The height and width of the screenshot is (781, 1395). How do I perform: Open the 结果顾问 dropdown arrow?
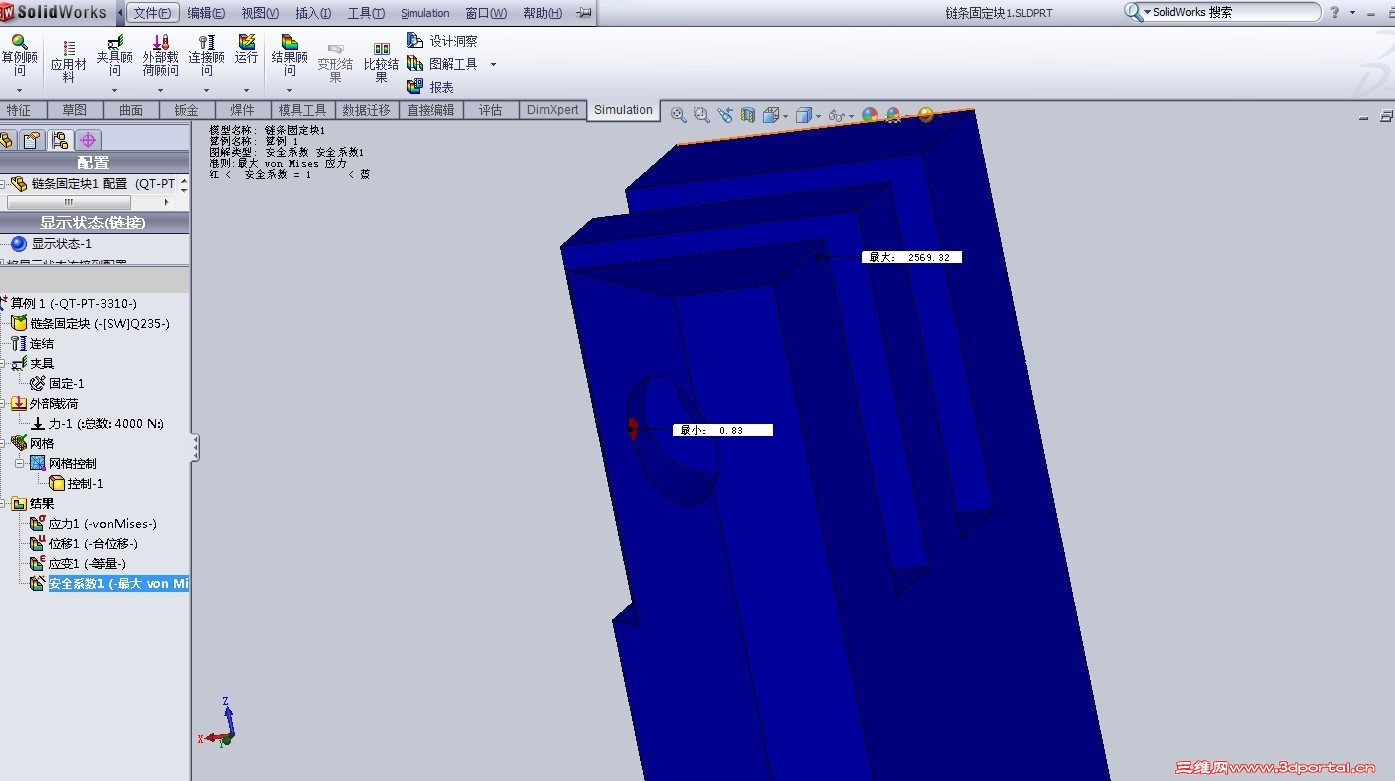pos(289,90)
